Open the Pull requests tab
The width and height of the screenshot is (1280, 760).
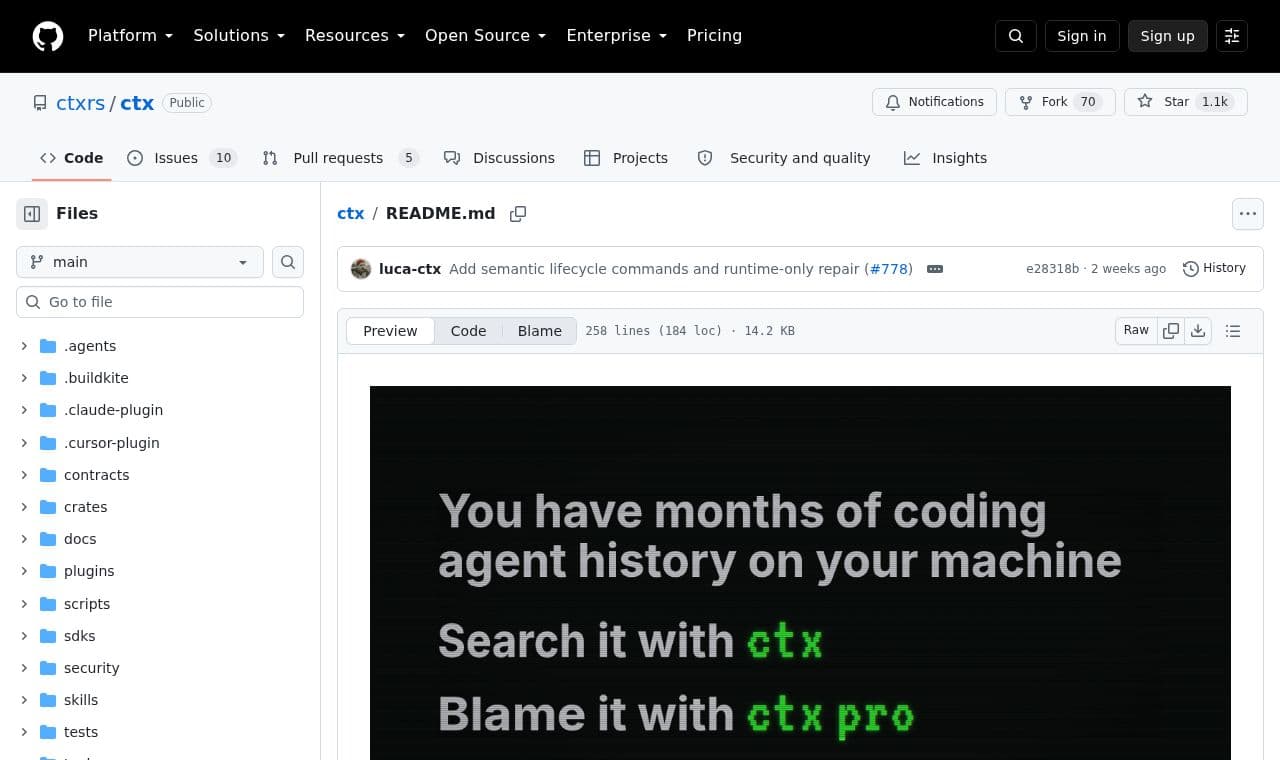[x=340, y=158]
